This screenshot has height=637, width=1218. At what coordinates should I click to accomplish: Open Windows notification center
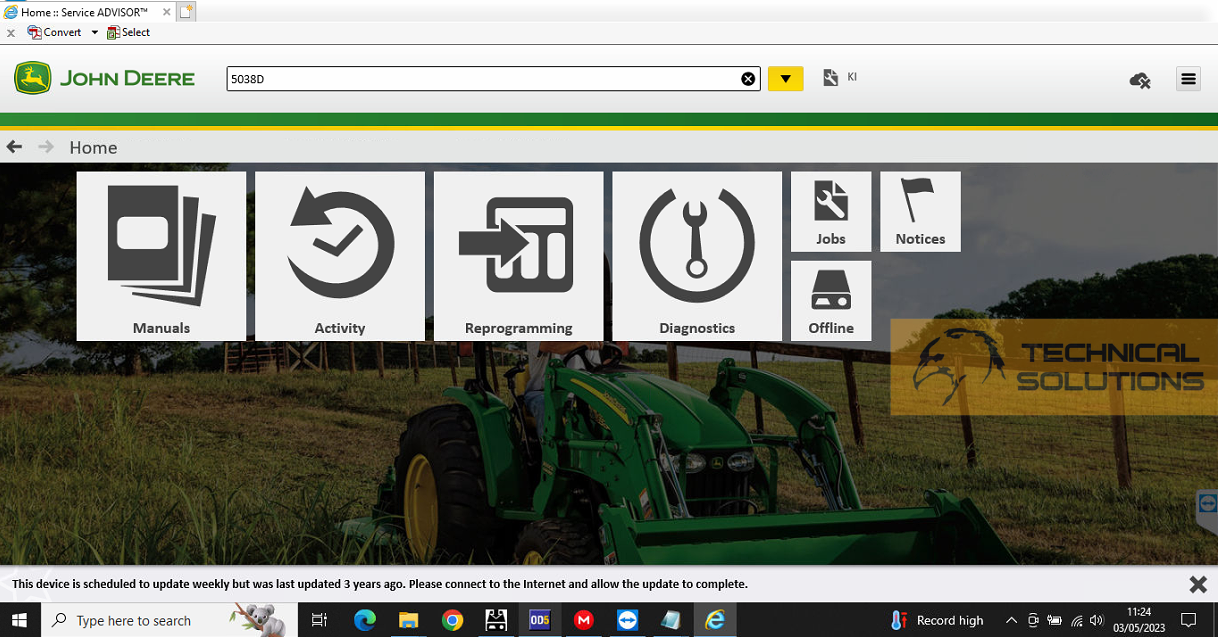1190,620
